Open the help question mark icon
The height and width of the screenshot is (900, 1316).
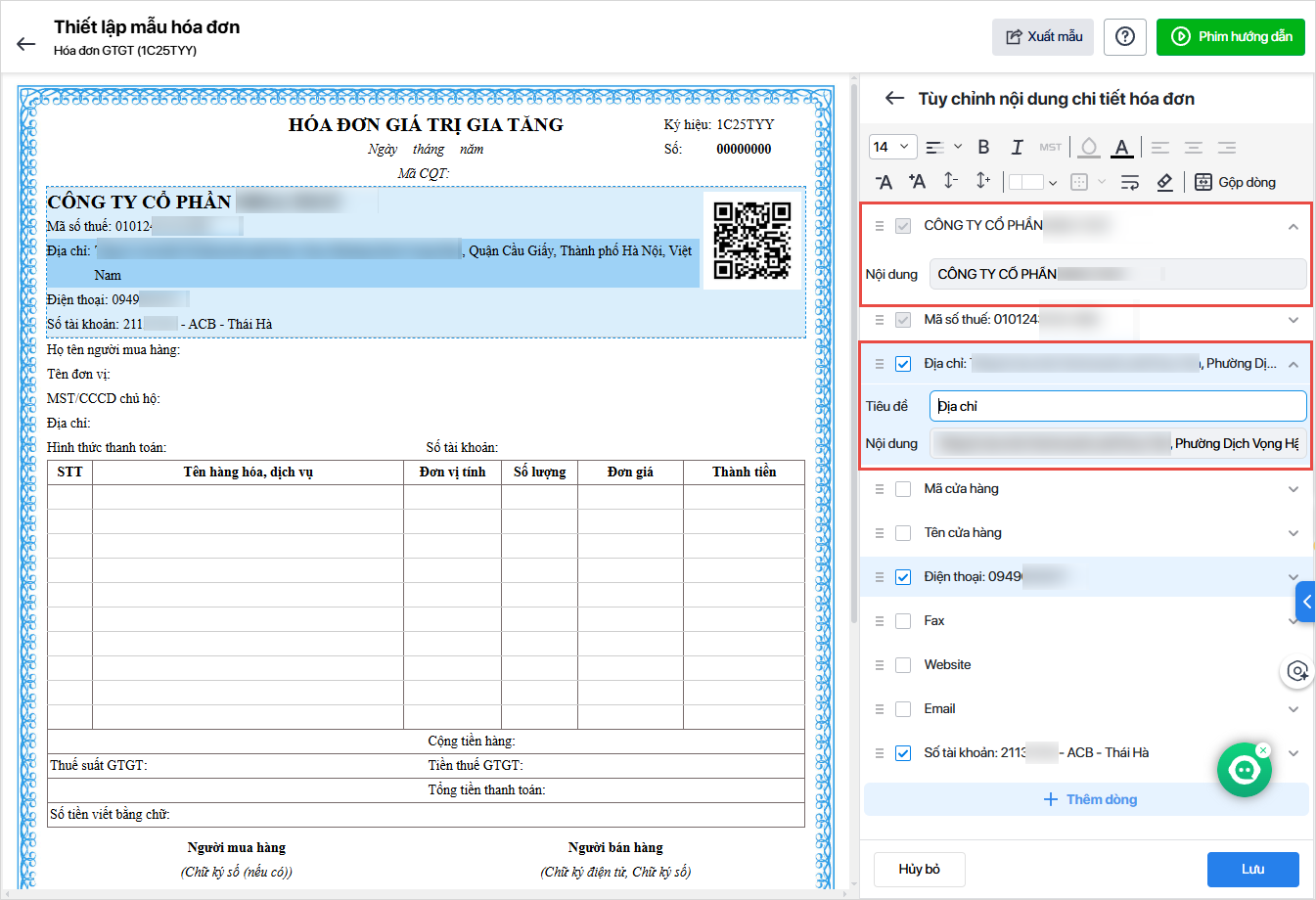(1125, 37)
